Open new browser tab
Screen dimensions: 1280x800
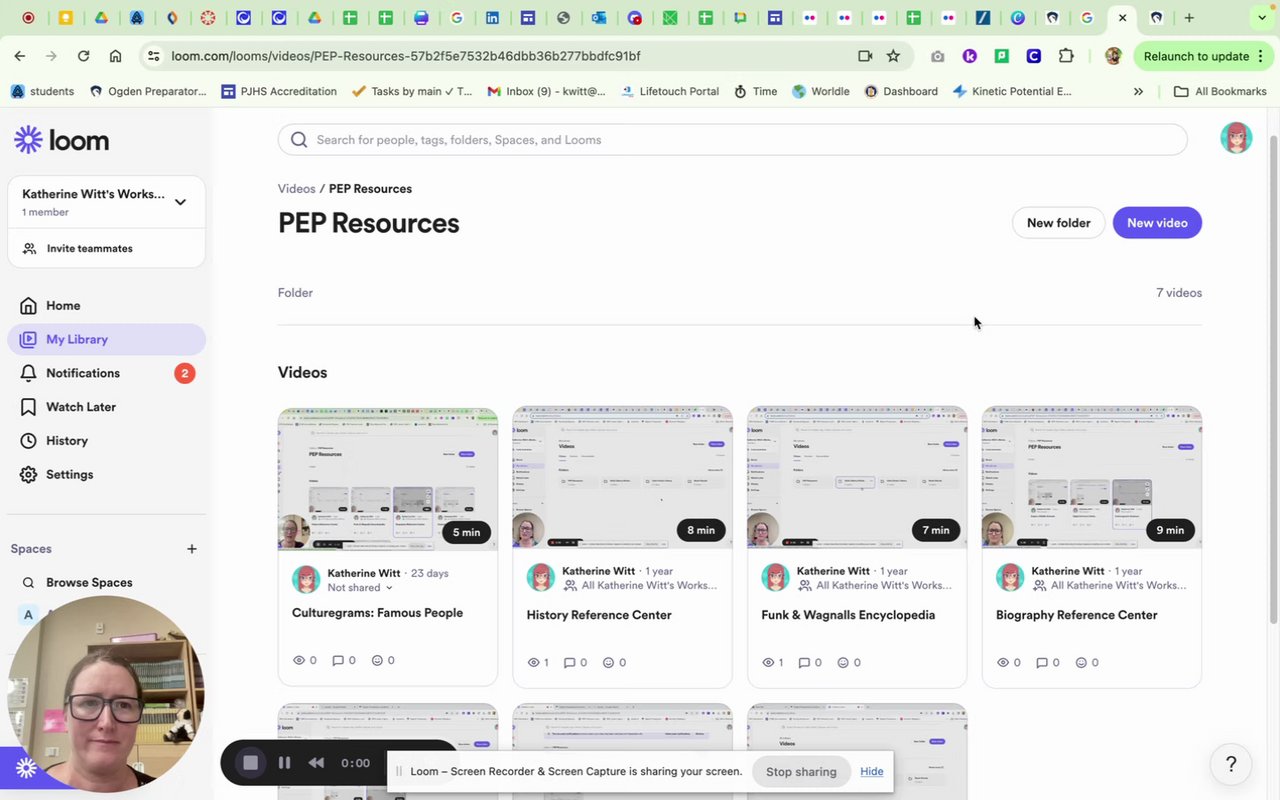tap(1189, 18)
